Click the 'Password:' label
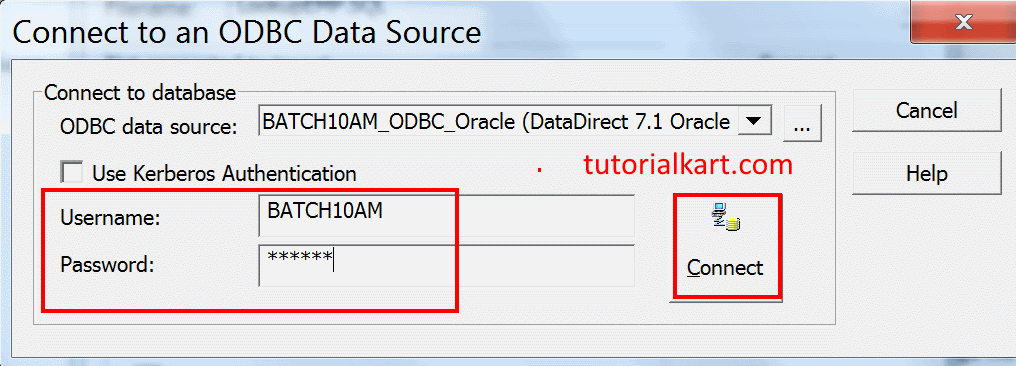The image size is (1016, 366). coord(107,265)
